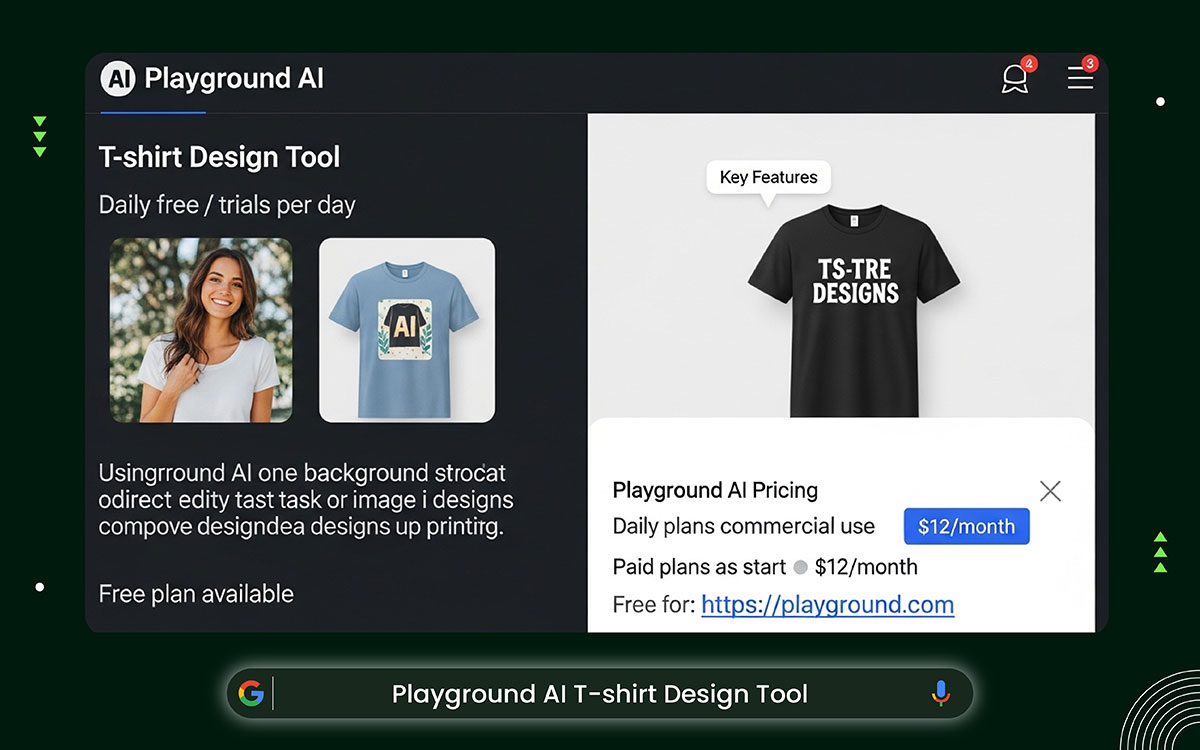Select the T-shirt Design Tool title
This screenshot has width=1200, height=750.
(x=219, y=157)
